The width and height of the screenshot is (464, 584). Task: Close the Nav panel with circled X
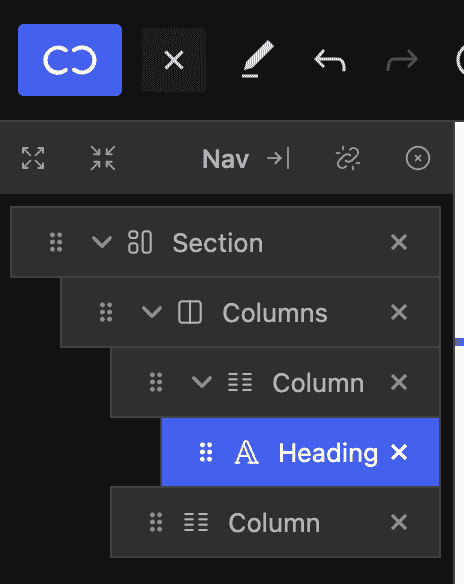click(x=418, y=158)
